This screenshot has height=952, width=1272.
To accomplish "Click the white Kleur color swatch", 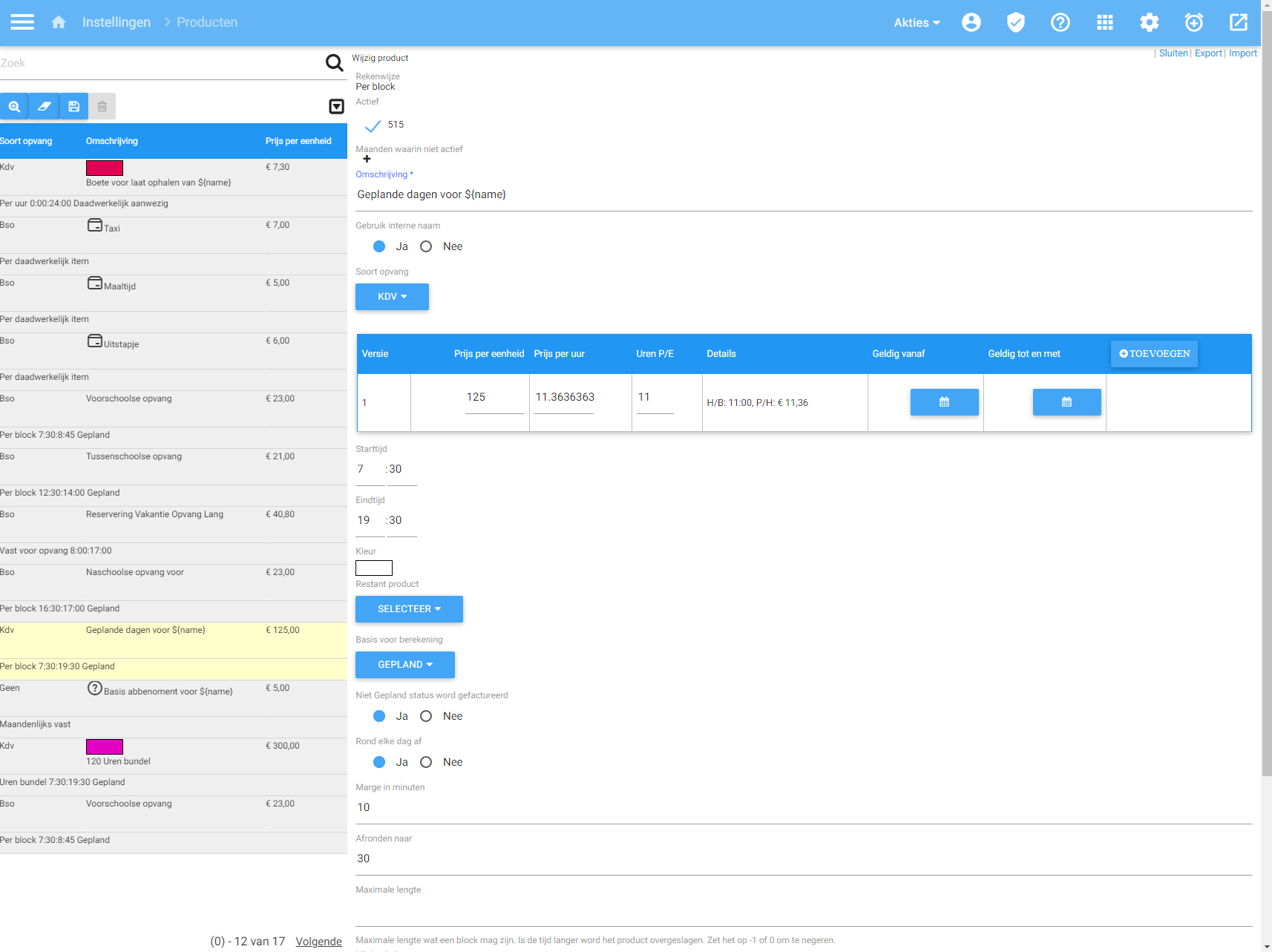I will (374, 568).
